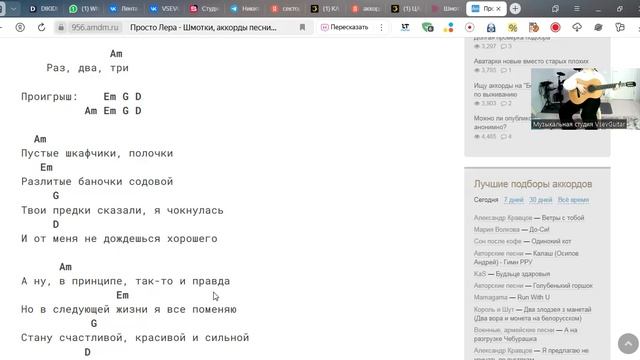Open Аватарки новые вместо старых плохих topic

pos(531,61)
